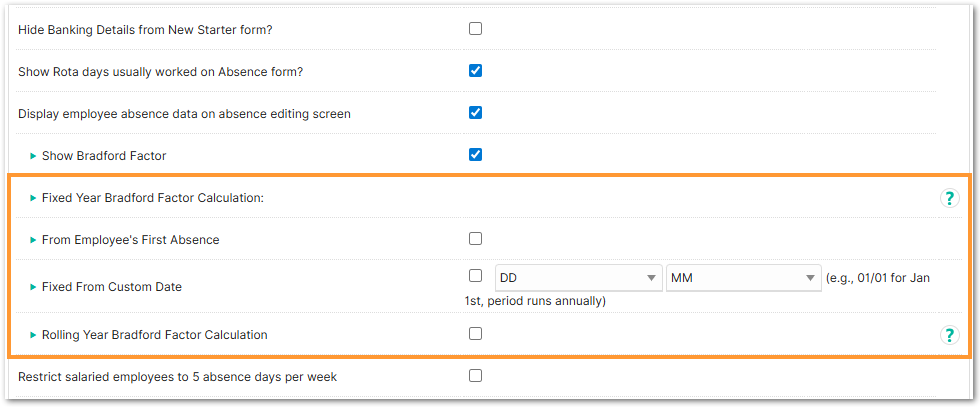Open help for Fixed Year Bradford Factor Calculation
Viewport: 980px width, 408px height.
tap(949, 198)
